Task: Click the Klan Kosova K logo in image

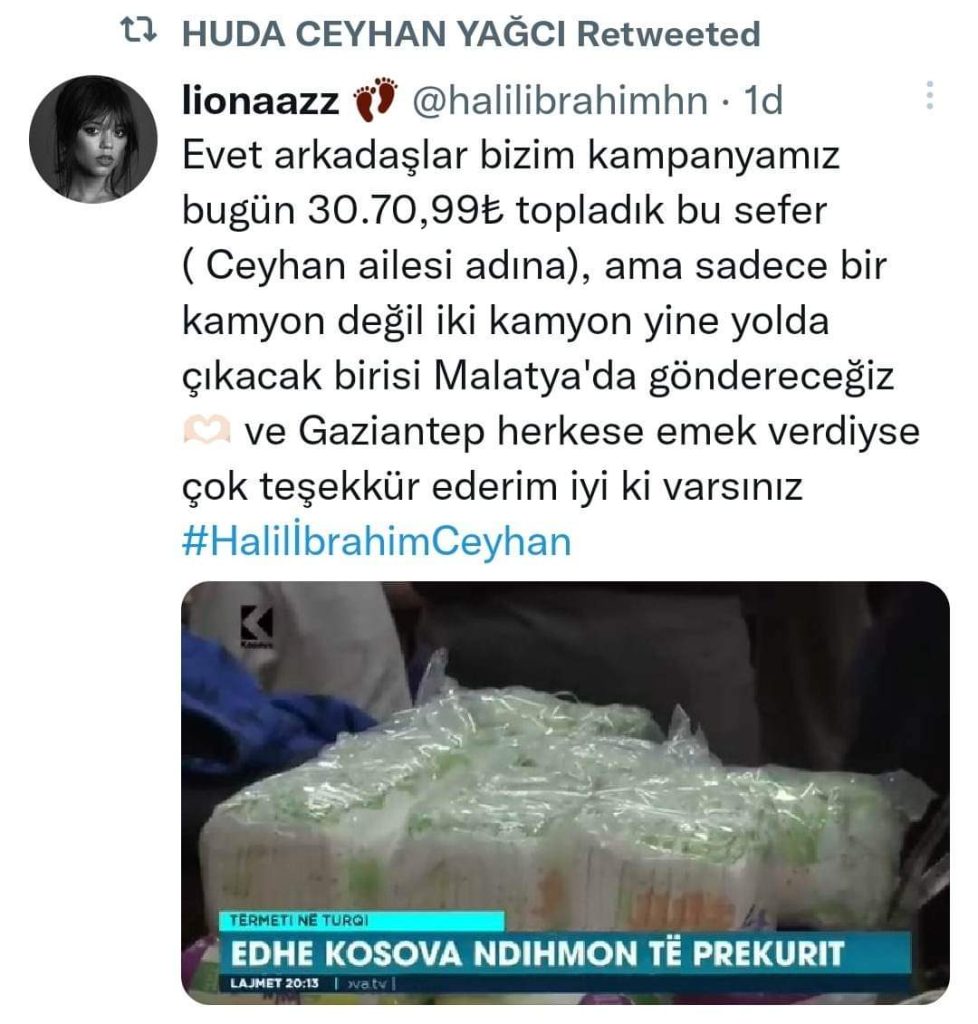Action: tap(257, 626)
